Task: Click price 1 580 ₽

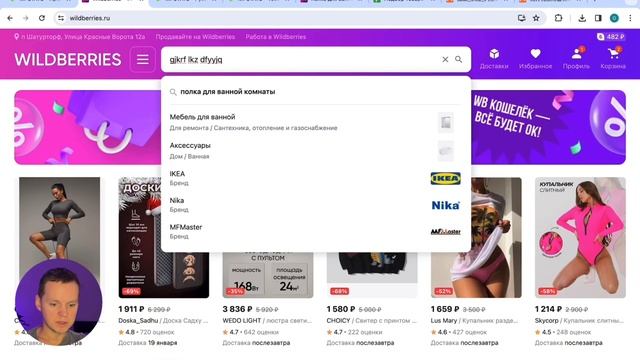Action: (x=341, y=309)
